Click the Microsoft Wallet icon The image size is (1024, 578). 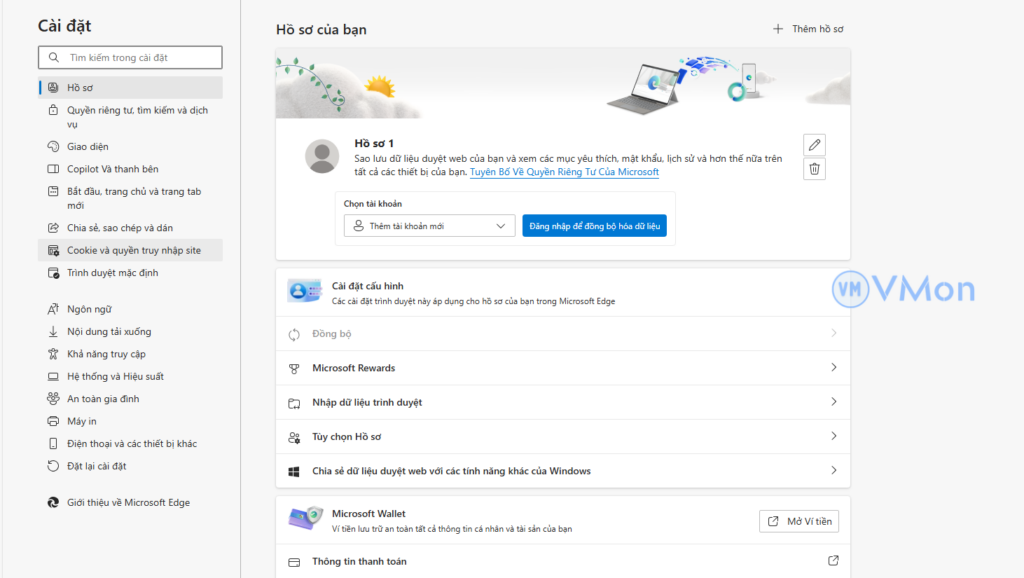304,518
